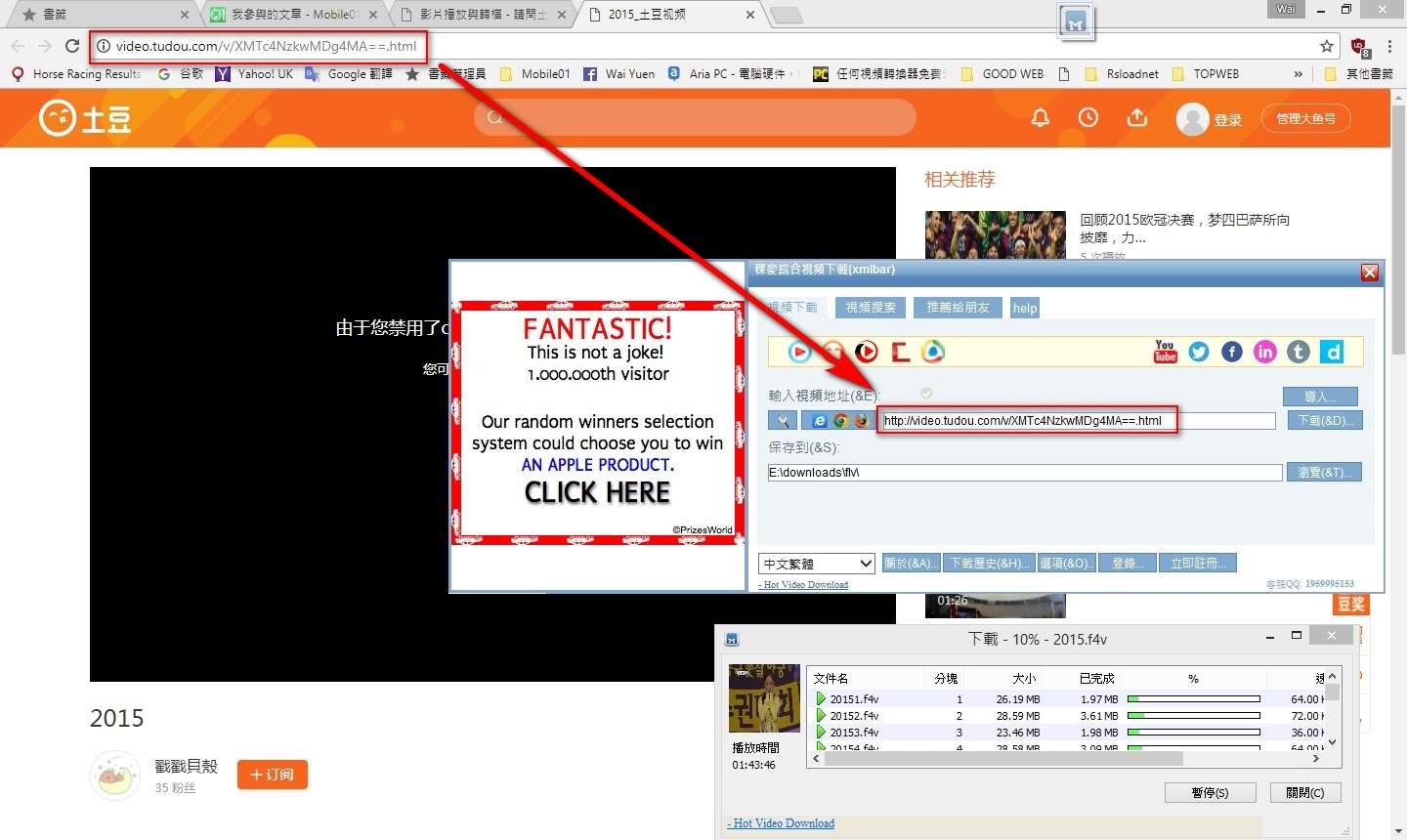1407x840 pixels.
Task: Click the upload icon on Tudou header
Action: (1137, 118)
